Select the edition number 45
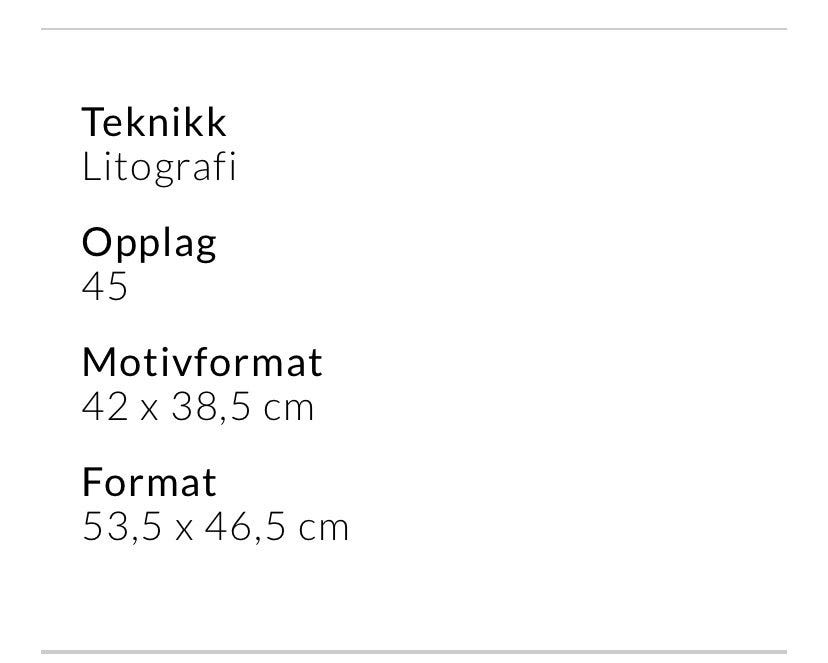 tap(105, 287)
